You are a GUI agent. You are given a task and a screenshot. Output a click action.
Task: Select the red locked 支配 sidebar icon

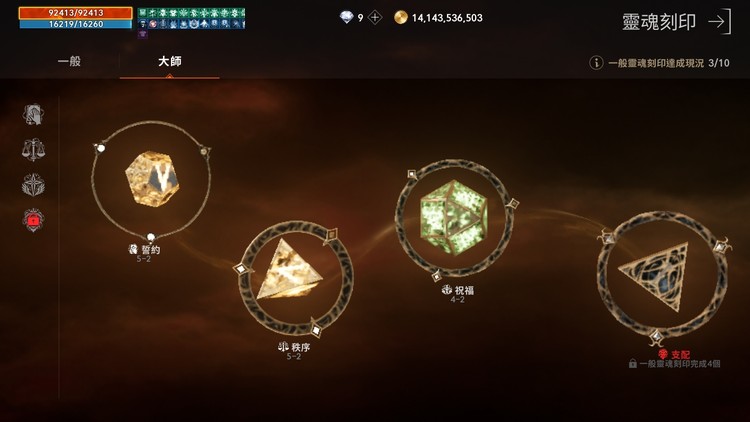(x=33, y=220)
